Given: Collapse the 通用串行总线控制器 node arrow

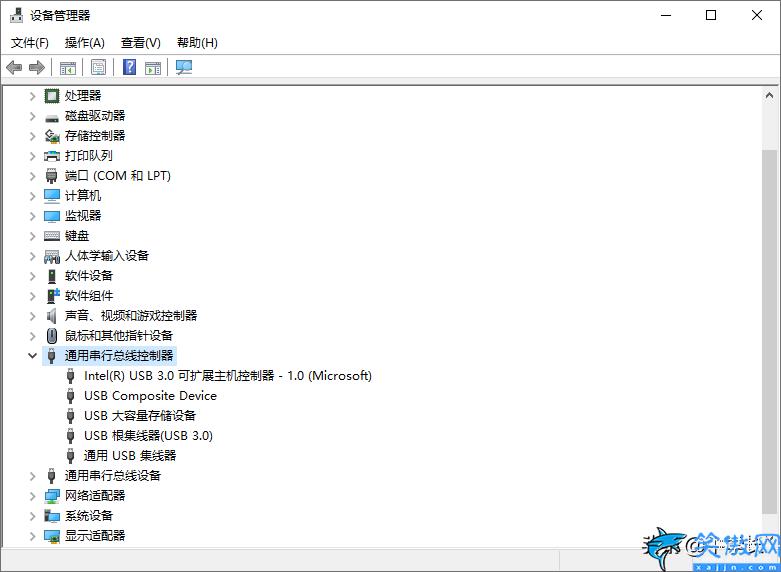Looking at the screenshot, I should (x=32, y=356).
